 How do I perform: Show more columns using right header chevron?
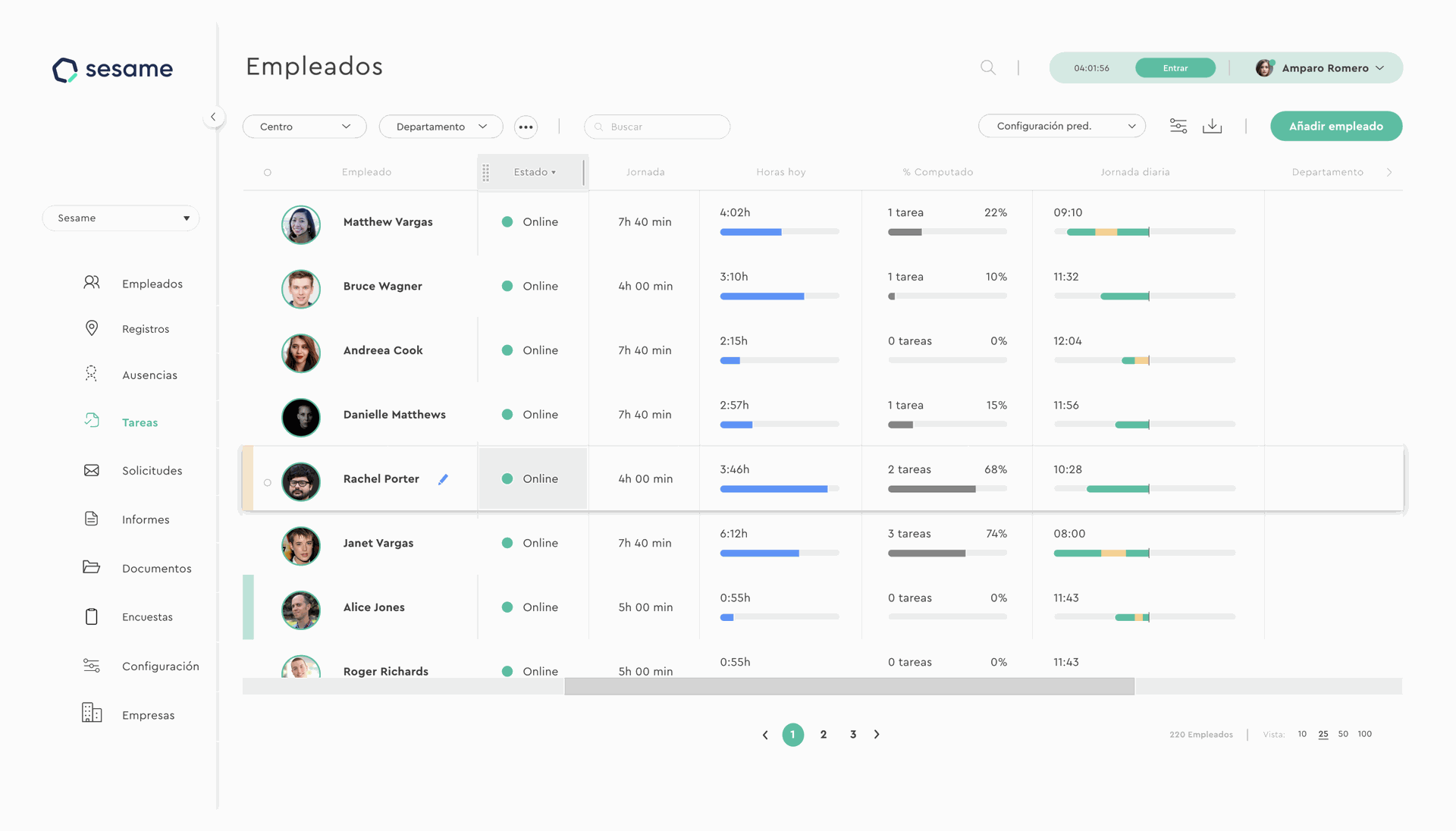(1389, 173)
